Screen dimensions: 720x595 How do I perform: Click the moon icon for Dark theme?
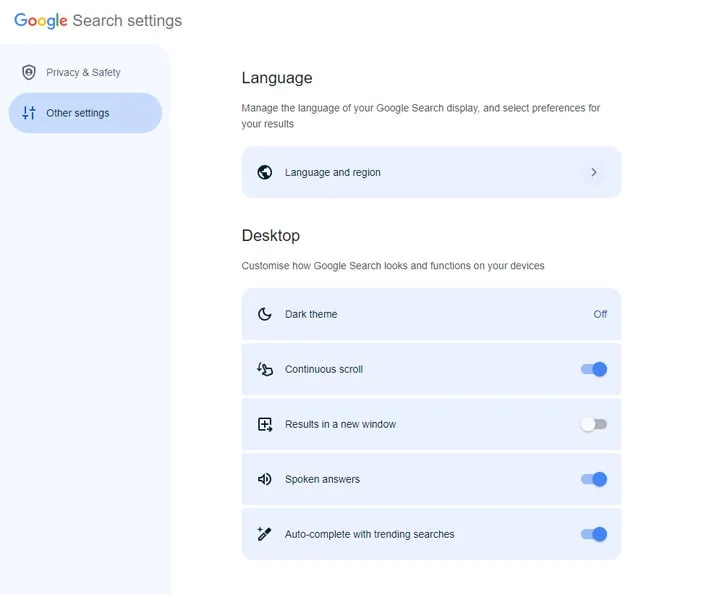coord(265,314)
